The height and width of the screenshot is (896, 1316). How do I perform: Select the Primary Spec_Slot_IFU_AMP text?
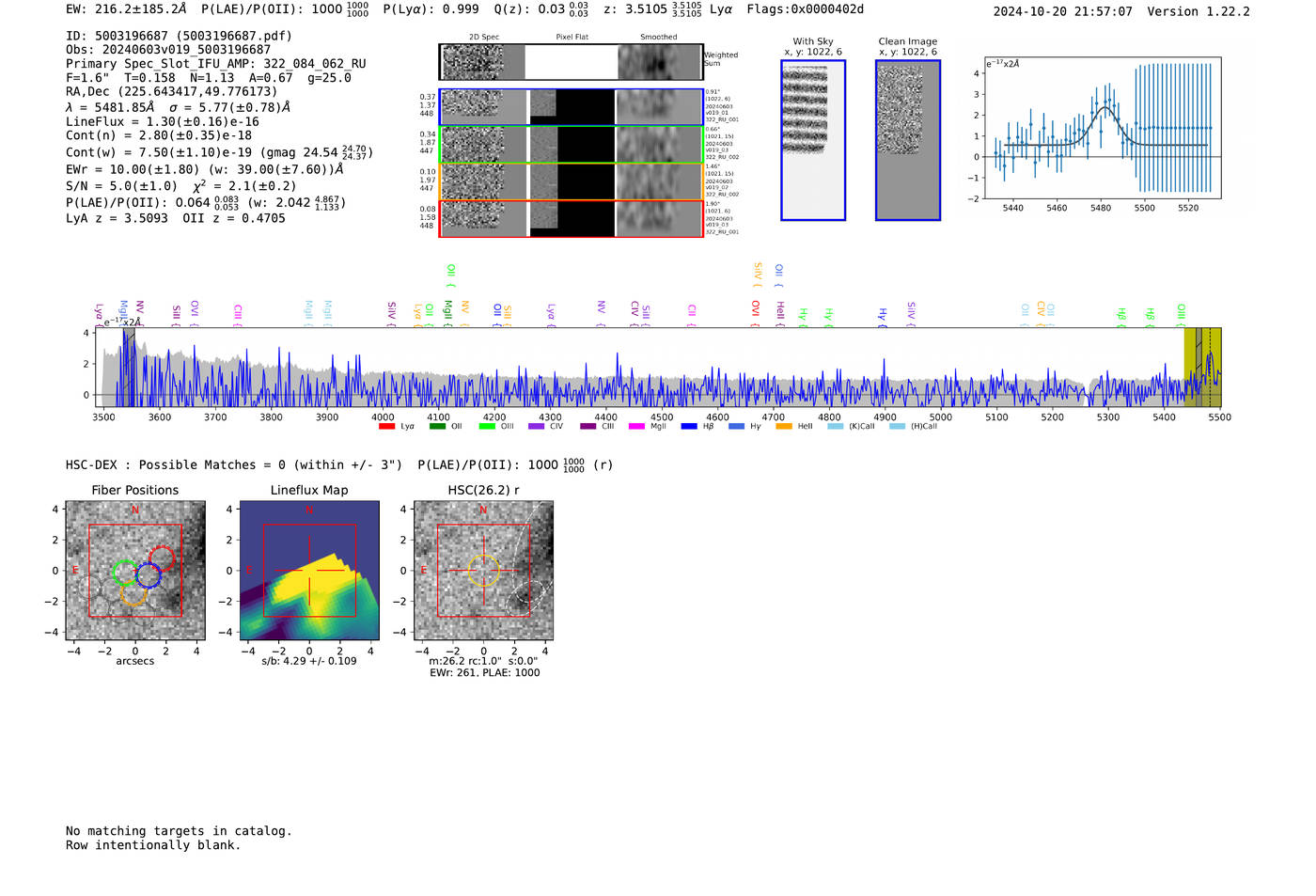point(216,64)
